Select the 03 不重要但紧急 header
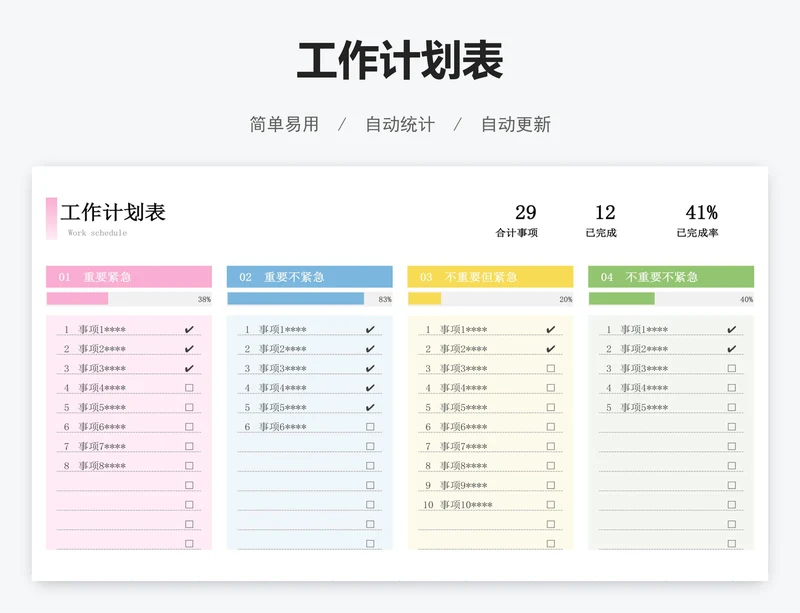Image resolution: width=800 pixels, height=613 pixels. 490,277
